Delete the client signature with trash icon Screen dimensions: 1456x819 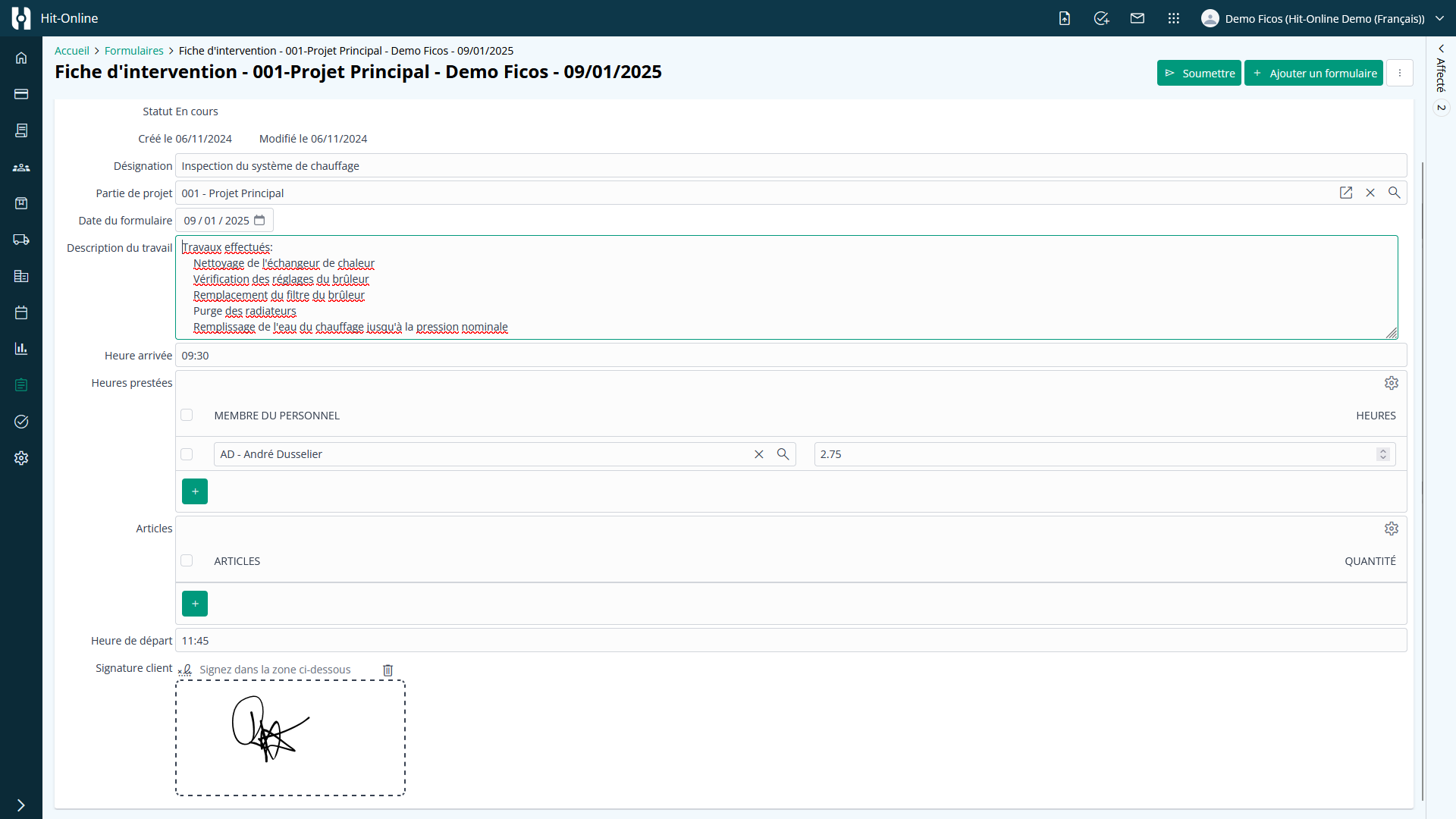coord(388,670)
